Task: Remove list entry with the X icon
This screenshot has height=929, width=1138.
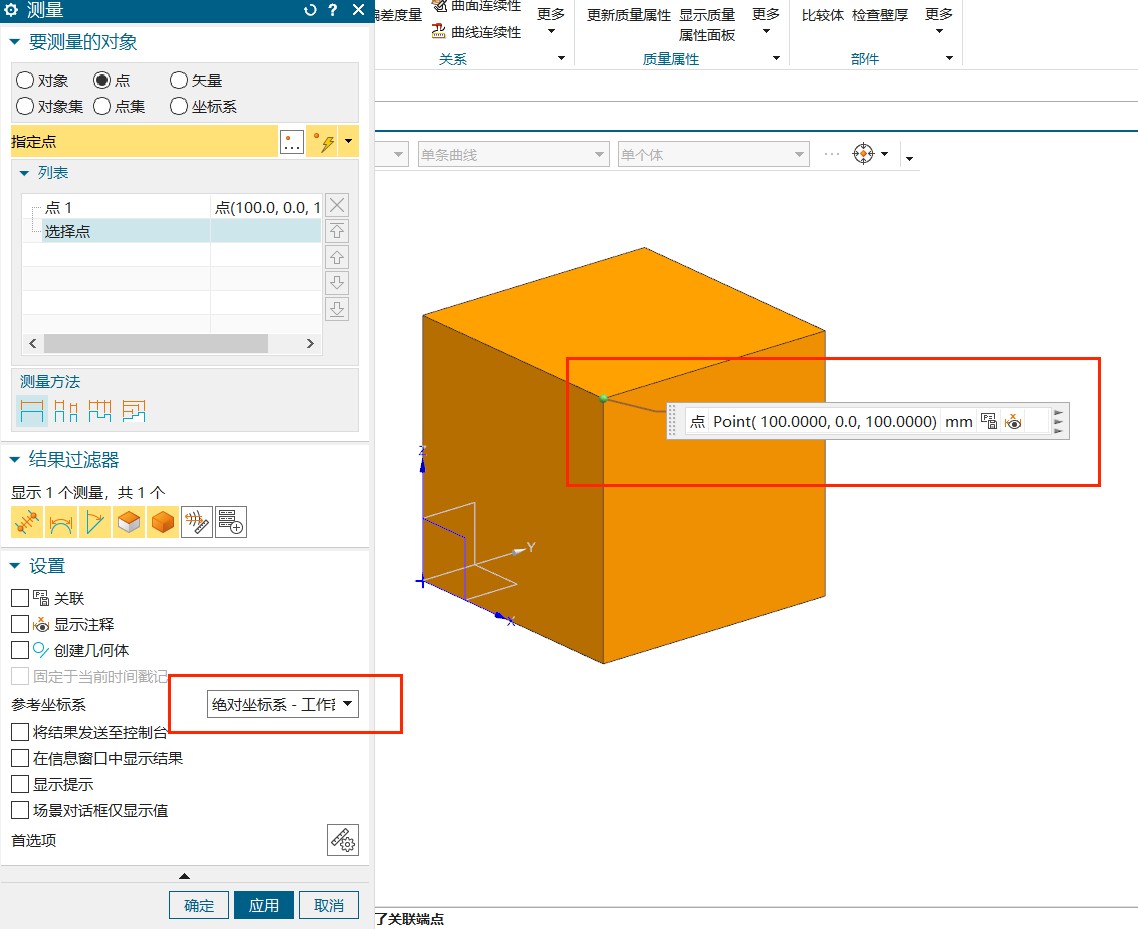Action: coord(338,206)
